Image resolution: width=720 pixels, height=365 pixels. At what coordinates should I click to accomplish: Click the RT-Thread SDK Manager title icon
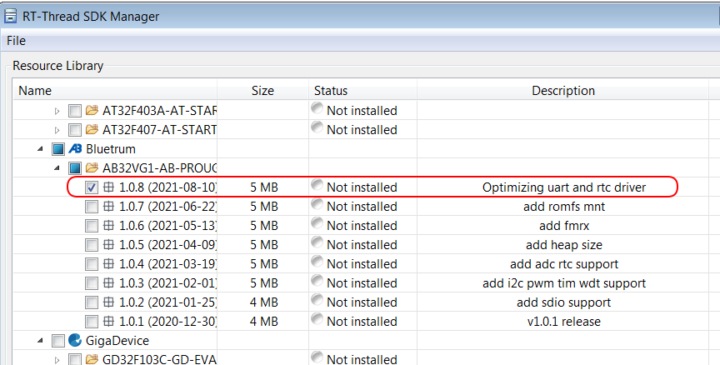pos(10,16)
